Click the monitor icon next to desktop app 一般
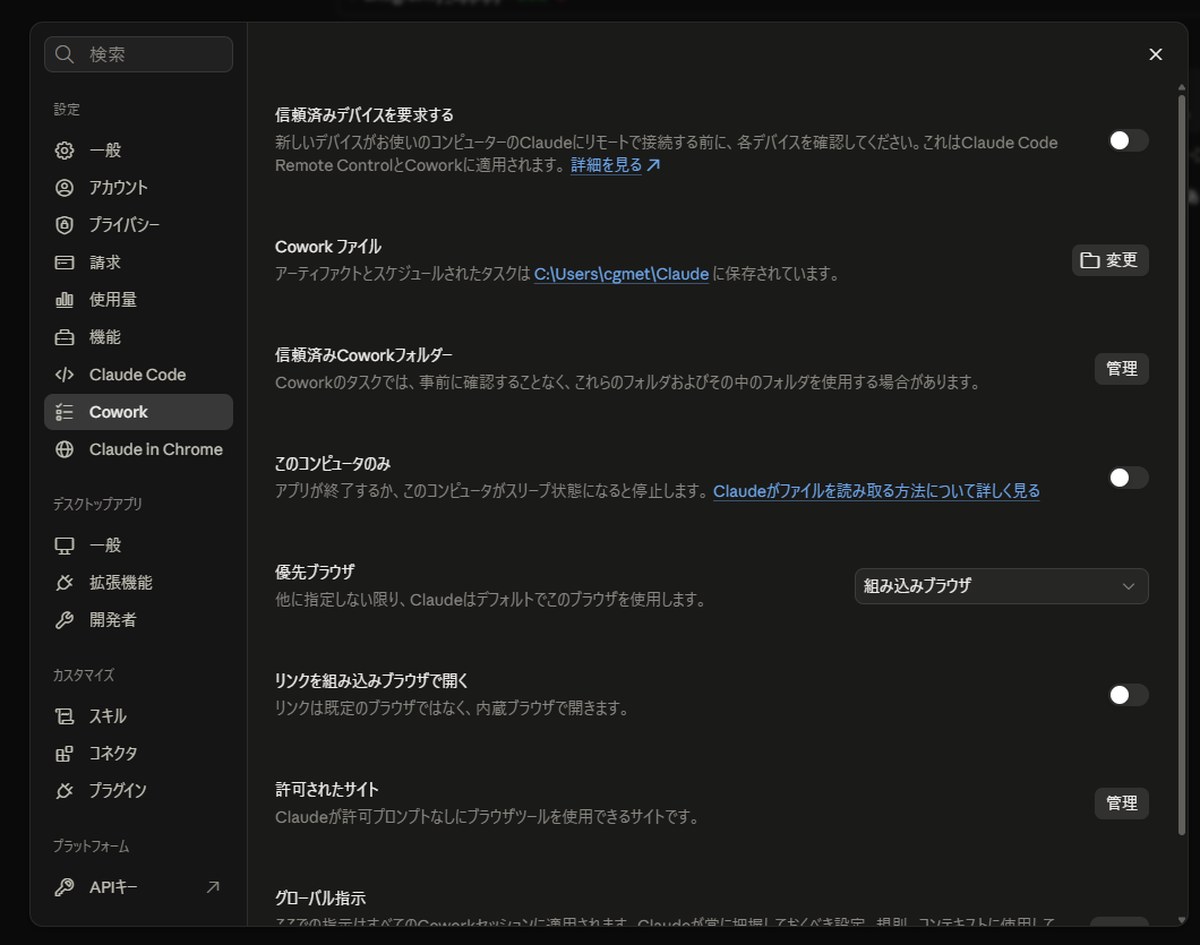Viewport: 1200px width, 945px height. click(x=65, y=545)
